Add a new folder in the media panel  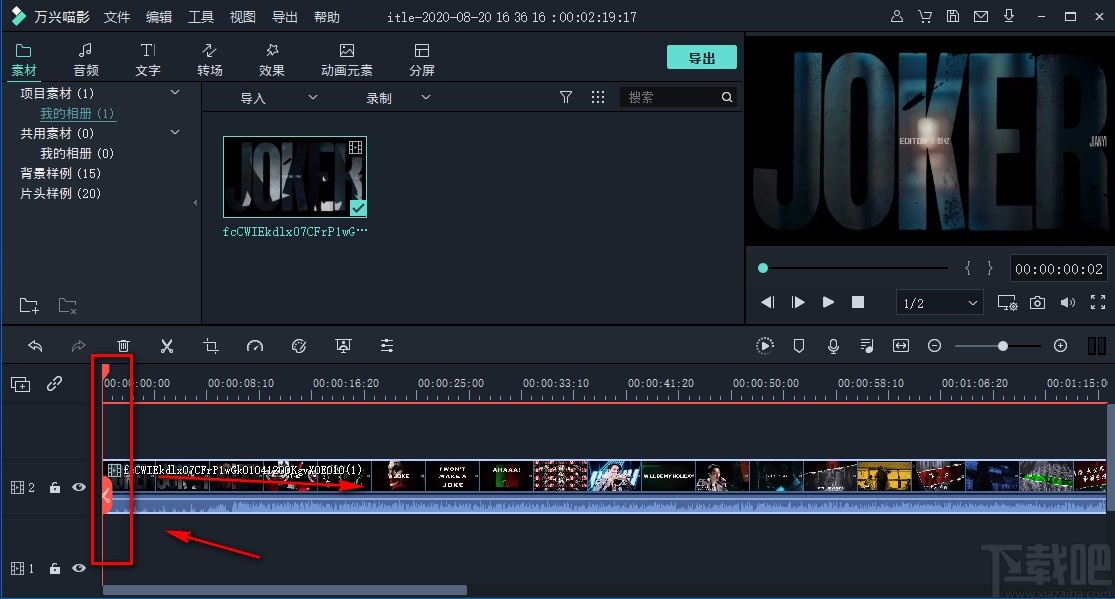[x=28, y=305]
